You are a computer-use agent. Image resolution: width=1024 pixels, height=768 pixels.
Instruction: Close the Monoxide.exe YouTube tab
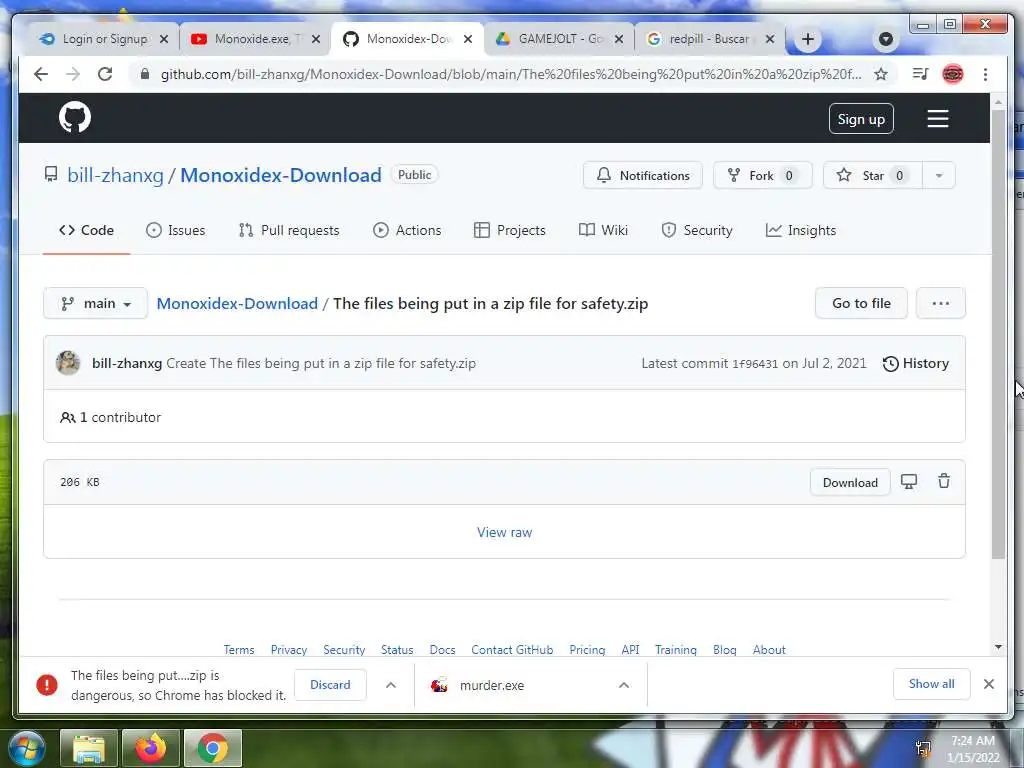(x=316, y=39)
